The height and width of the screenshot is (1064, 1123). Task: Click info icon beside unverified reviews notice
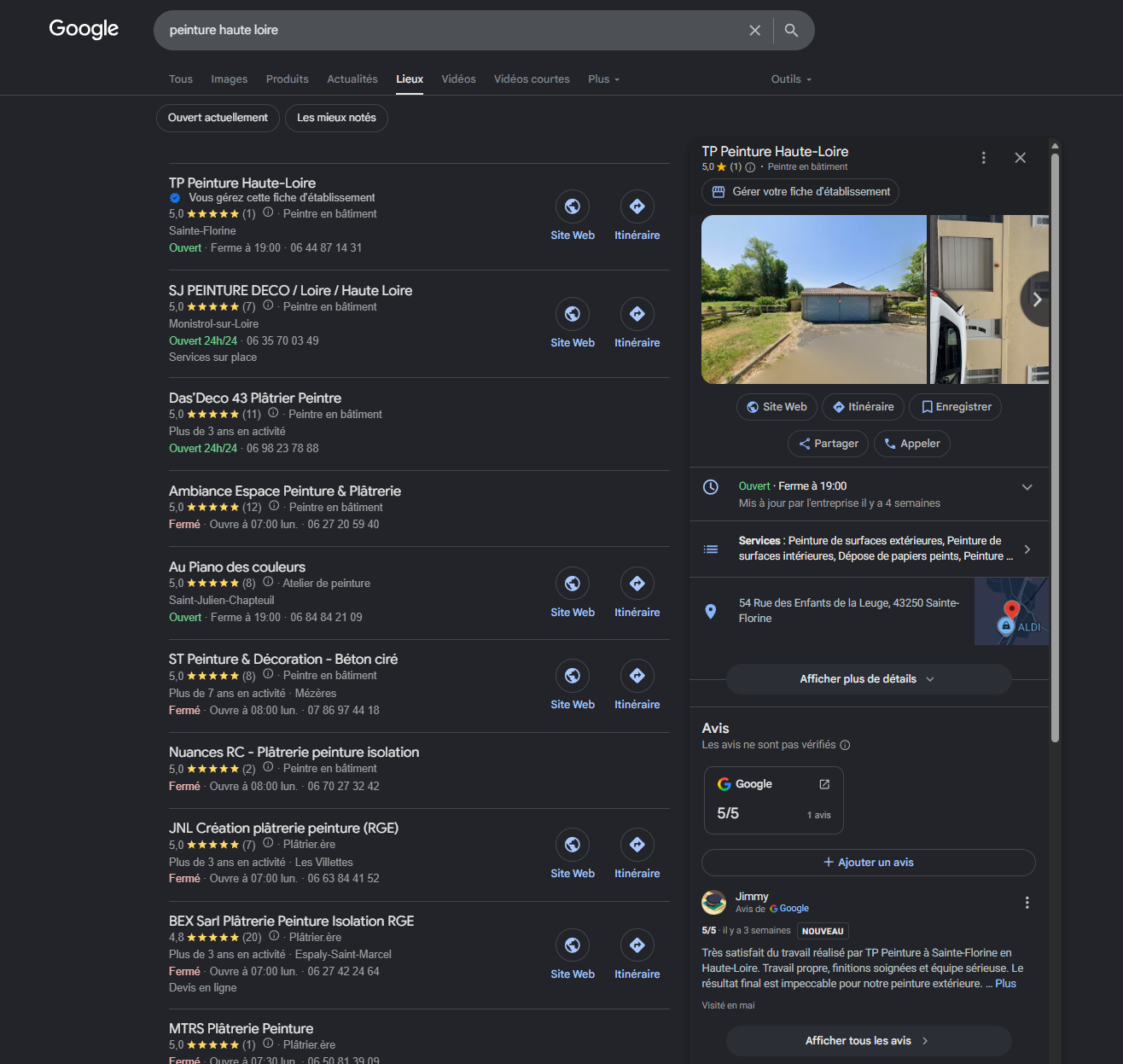click(x=845, y=745)
